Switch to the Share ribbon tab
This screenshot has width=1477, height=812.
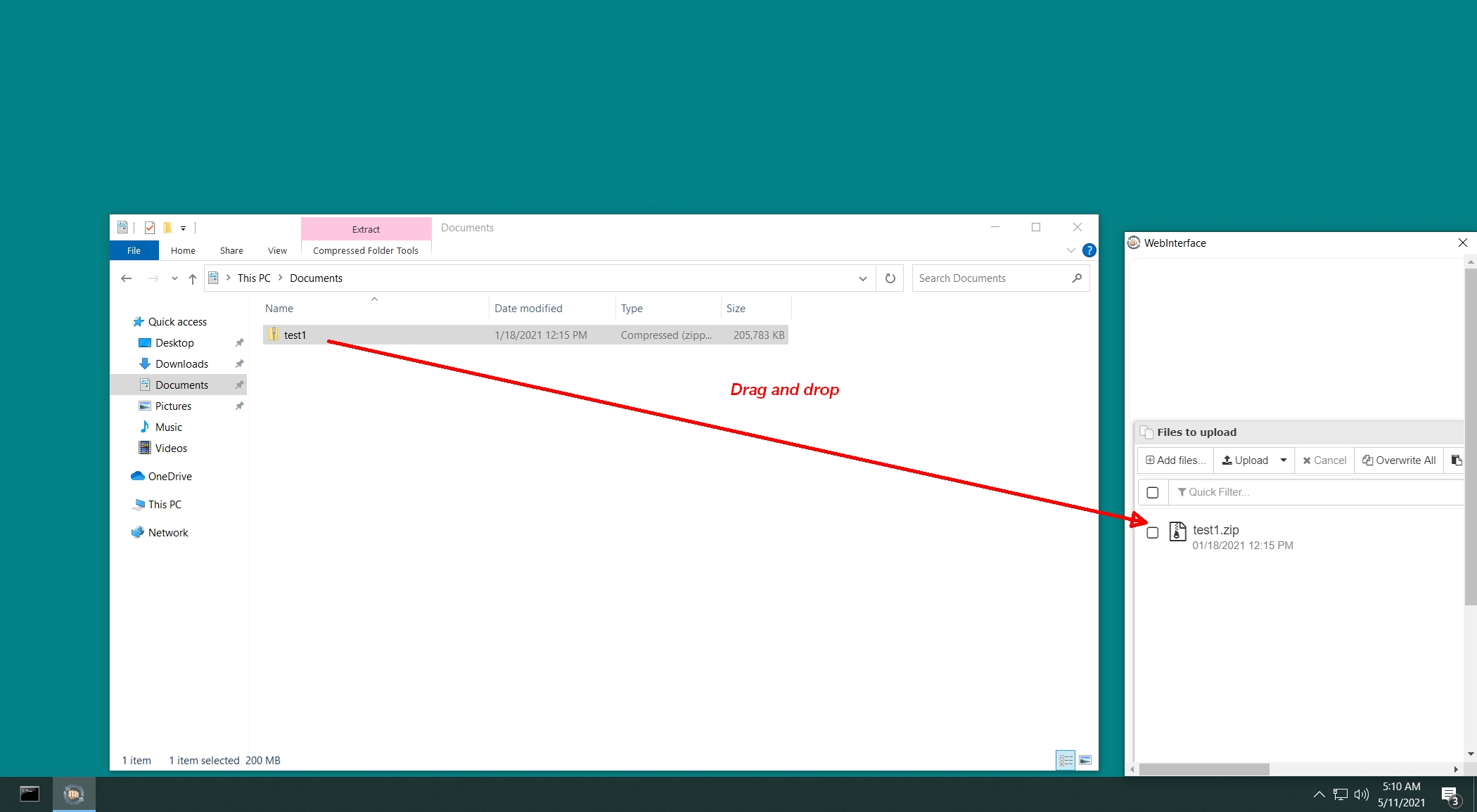(x=231, y=250)
